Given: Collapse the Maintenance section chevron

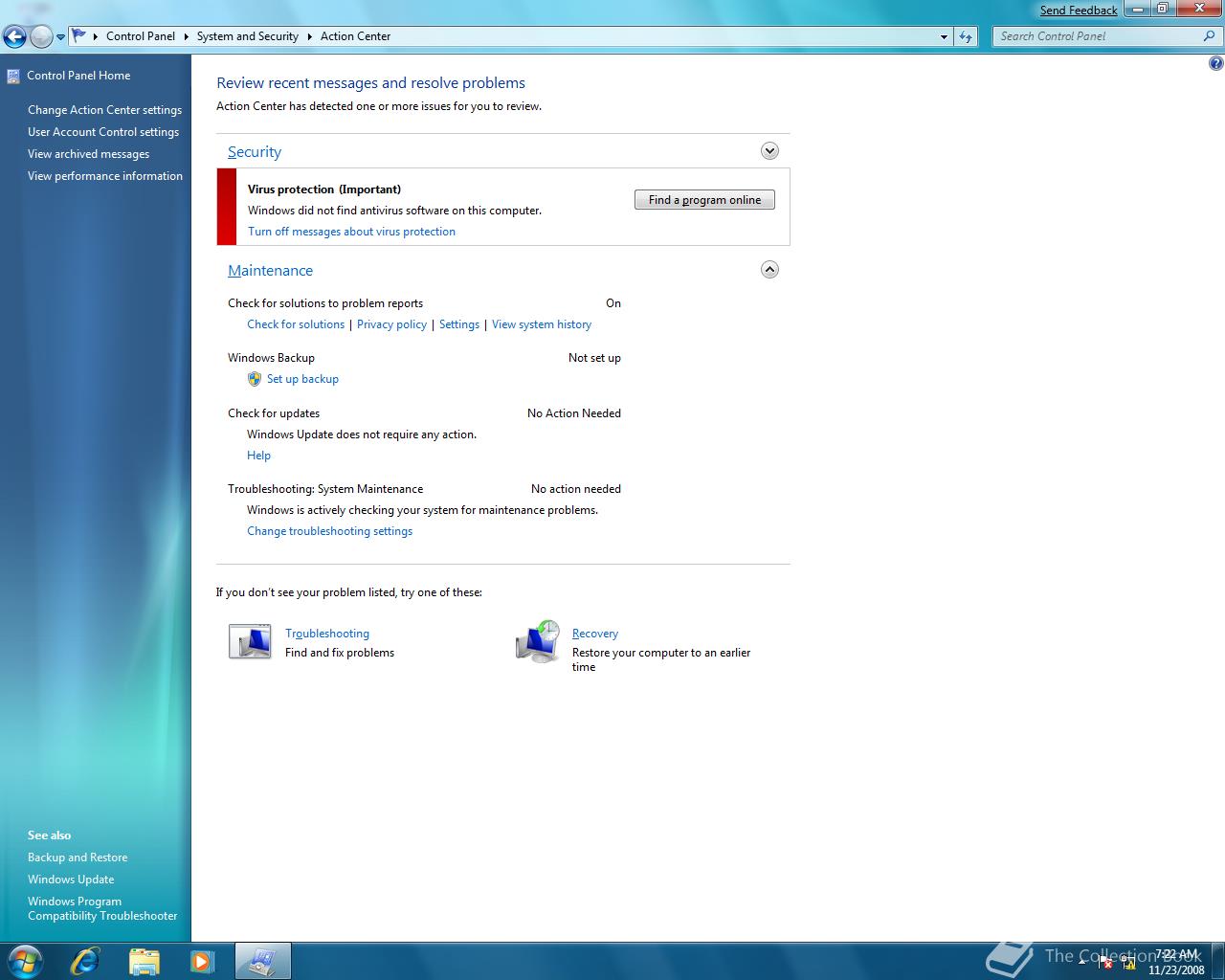Looking at the screenshot, I should tap(769, 270).
